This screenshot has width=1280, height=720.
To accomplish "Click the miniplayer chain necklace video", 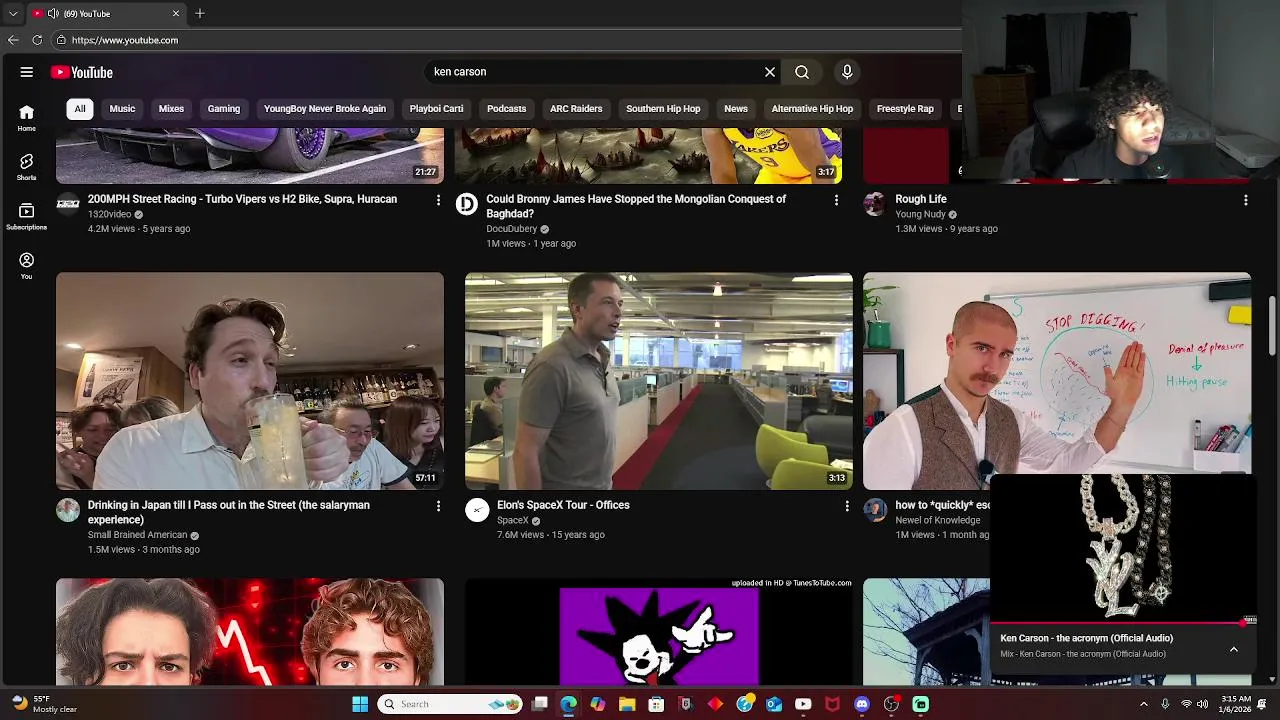I will (1123, 548).
